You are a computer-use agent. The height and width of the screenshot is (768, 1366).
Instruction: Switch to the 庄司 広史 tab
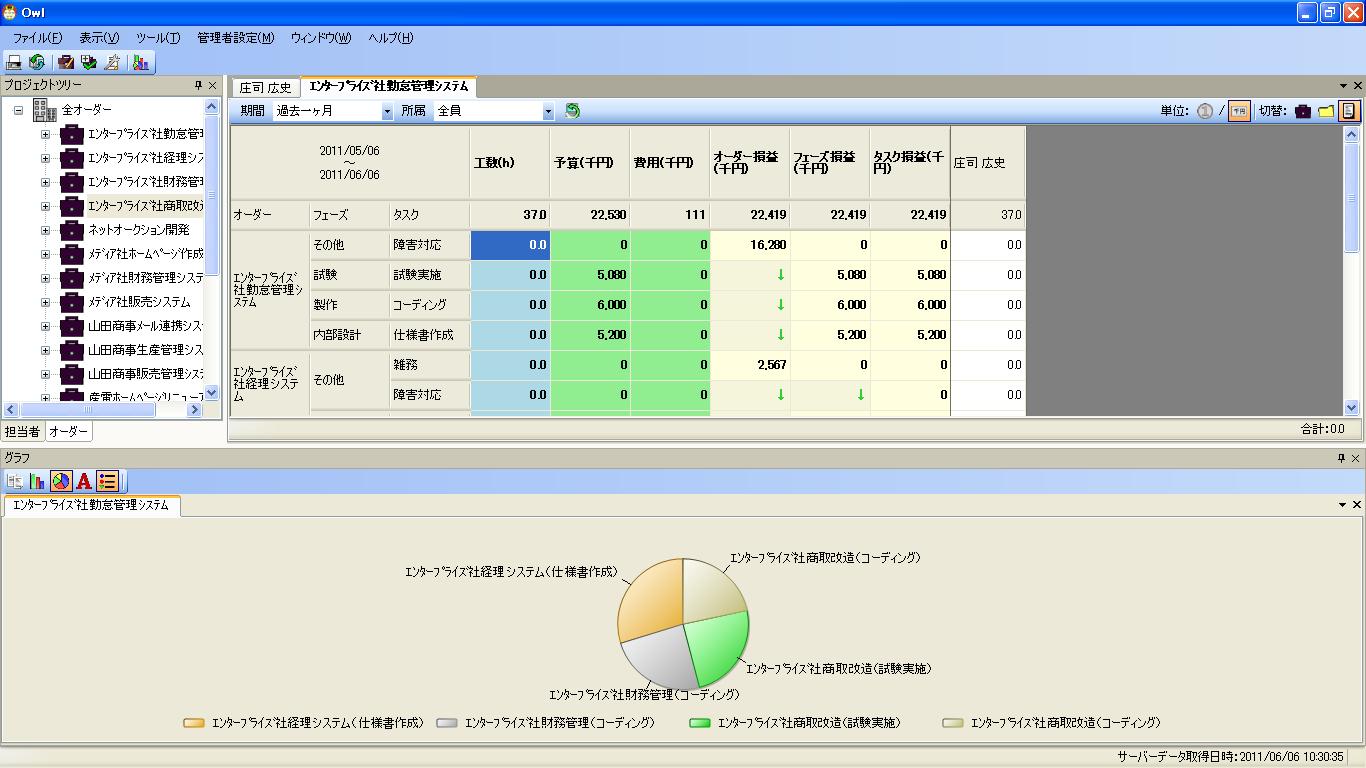(265, 88)
